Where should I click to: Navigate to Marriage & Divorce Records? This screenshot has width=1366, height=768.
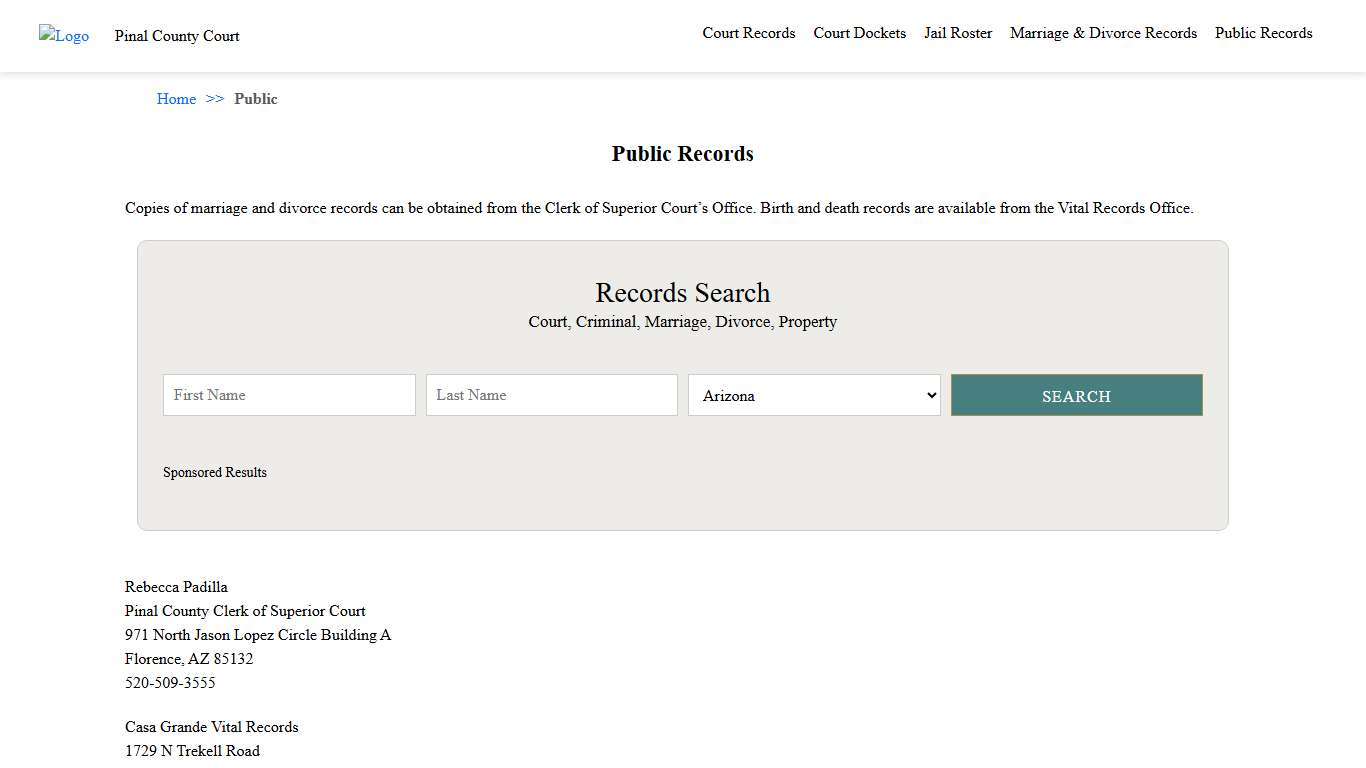click(1103, 33)
